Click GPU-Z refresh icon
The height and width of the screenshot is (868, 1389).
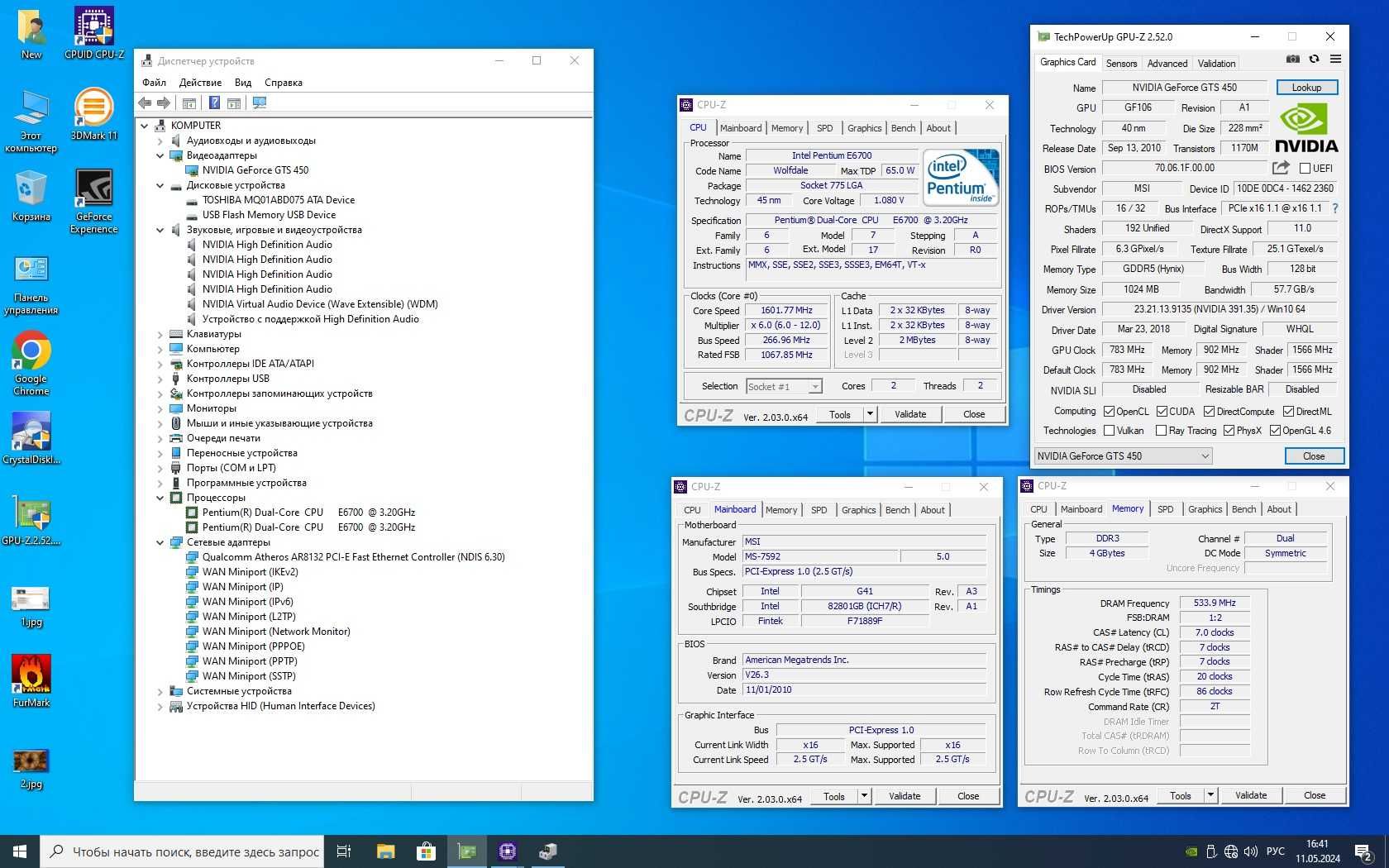1314,60
